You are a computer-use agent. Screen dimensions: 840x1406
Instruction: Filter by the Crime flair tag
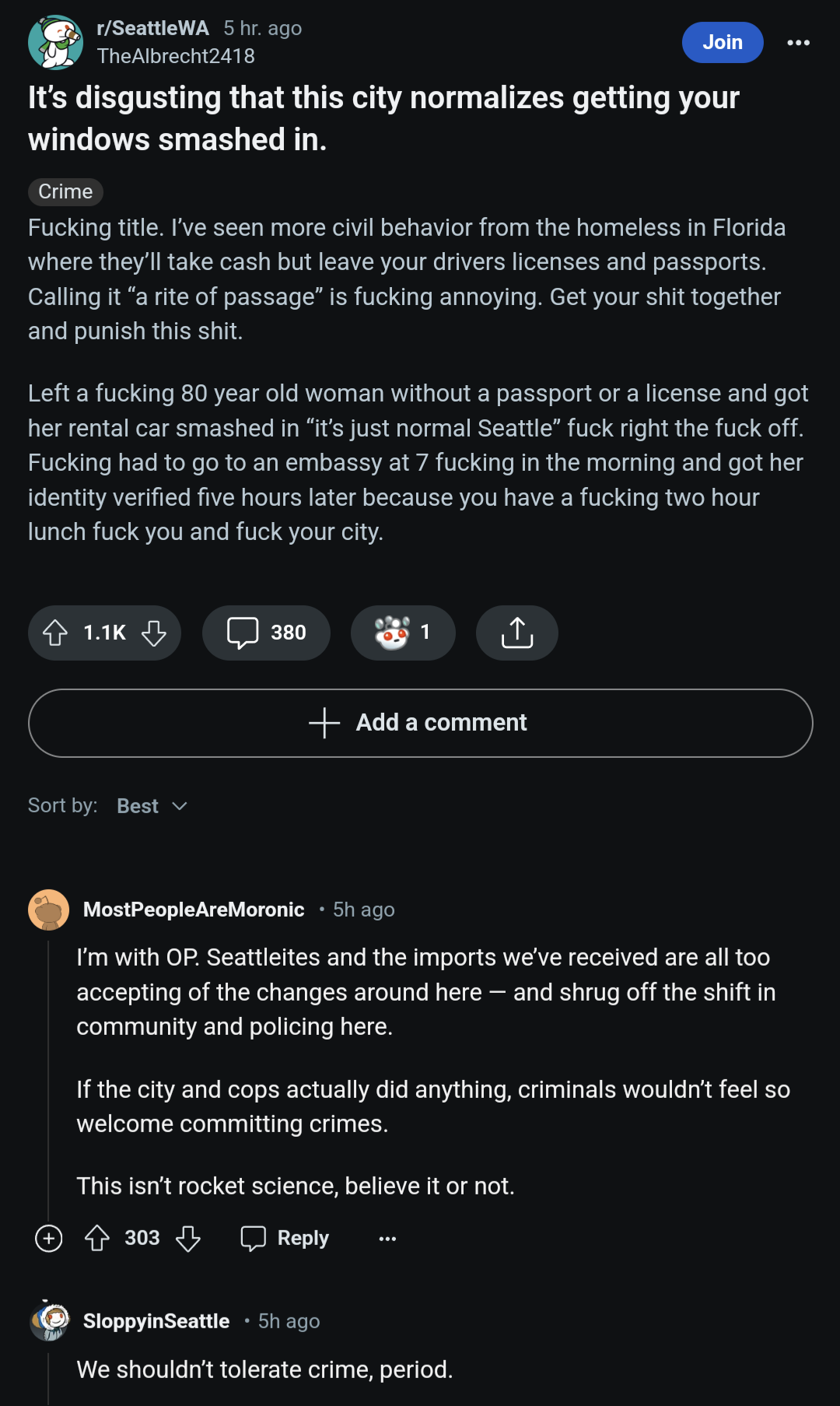[65, 191]
